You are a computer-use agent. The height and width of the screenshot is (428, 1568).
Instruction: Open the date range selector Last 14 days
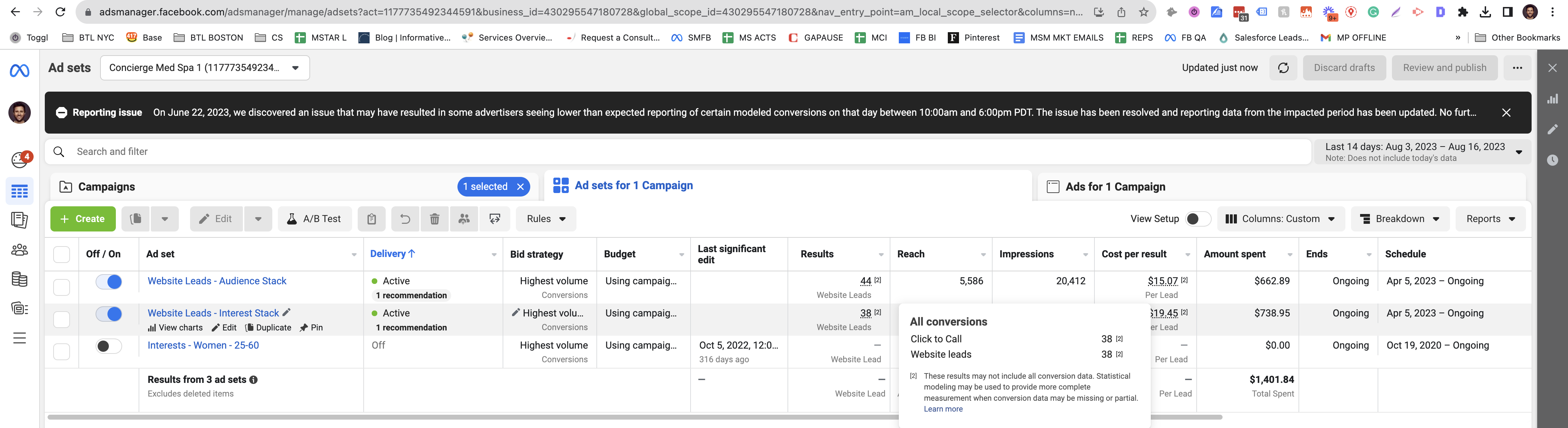coord(1423,152)
